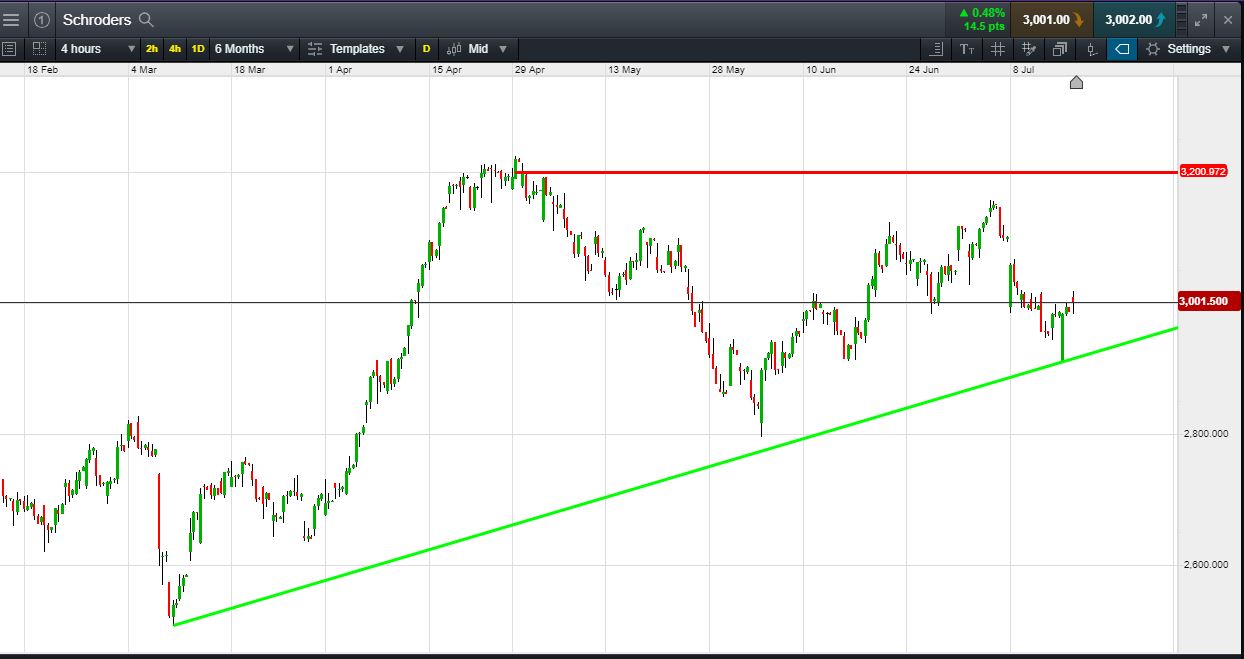Click the 2,800.000 price axis label

click(x=1205, y=434)
